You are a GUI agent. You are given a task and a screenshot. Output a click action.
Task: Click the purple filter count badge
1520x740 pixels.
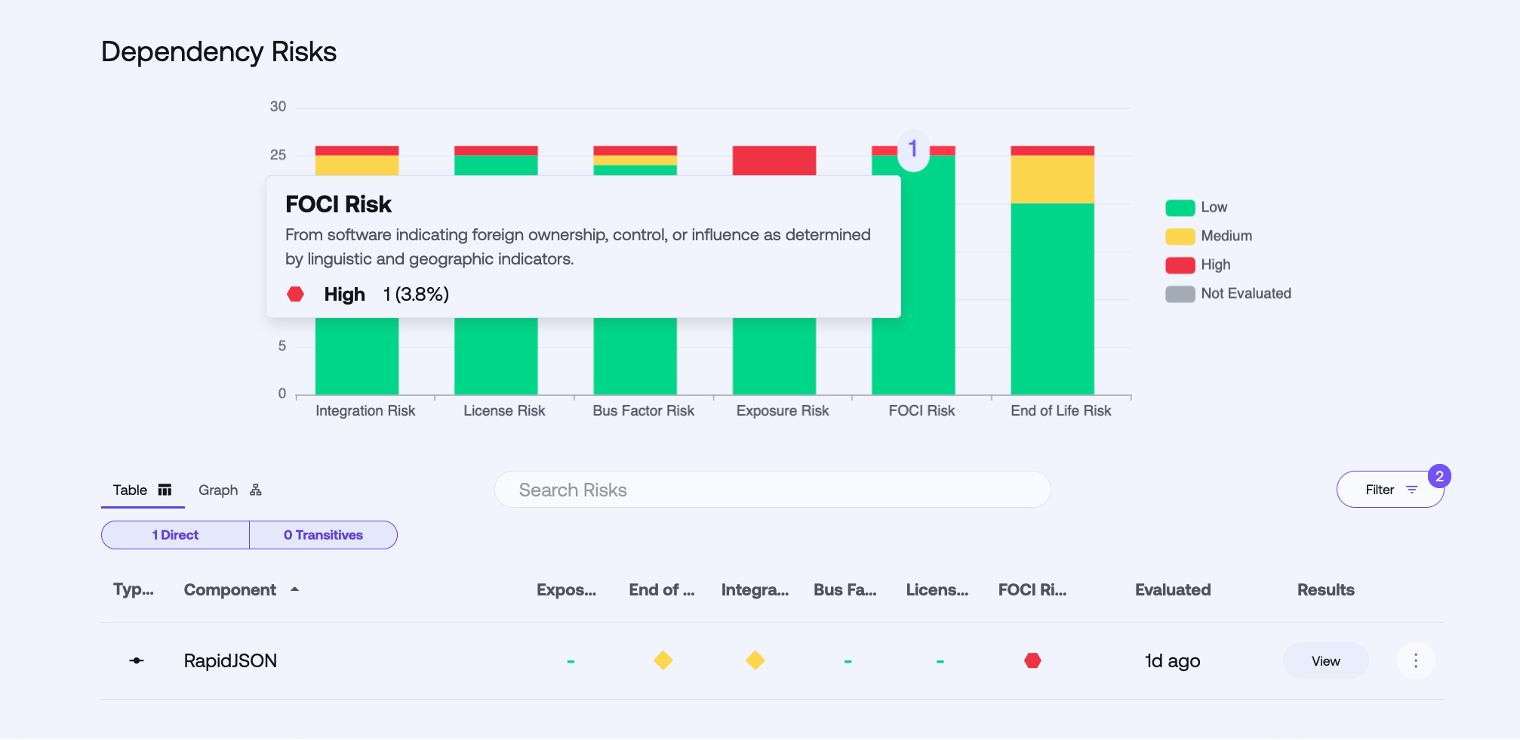tap(1439, 476)
